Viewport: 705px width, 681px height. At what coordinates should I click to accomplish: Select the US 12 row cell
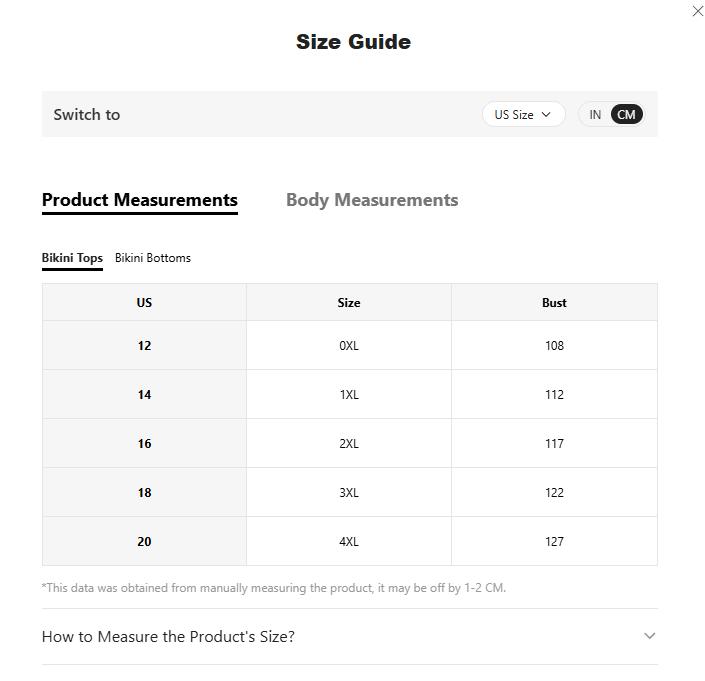point(144,346)
